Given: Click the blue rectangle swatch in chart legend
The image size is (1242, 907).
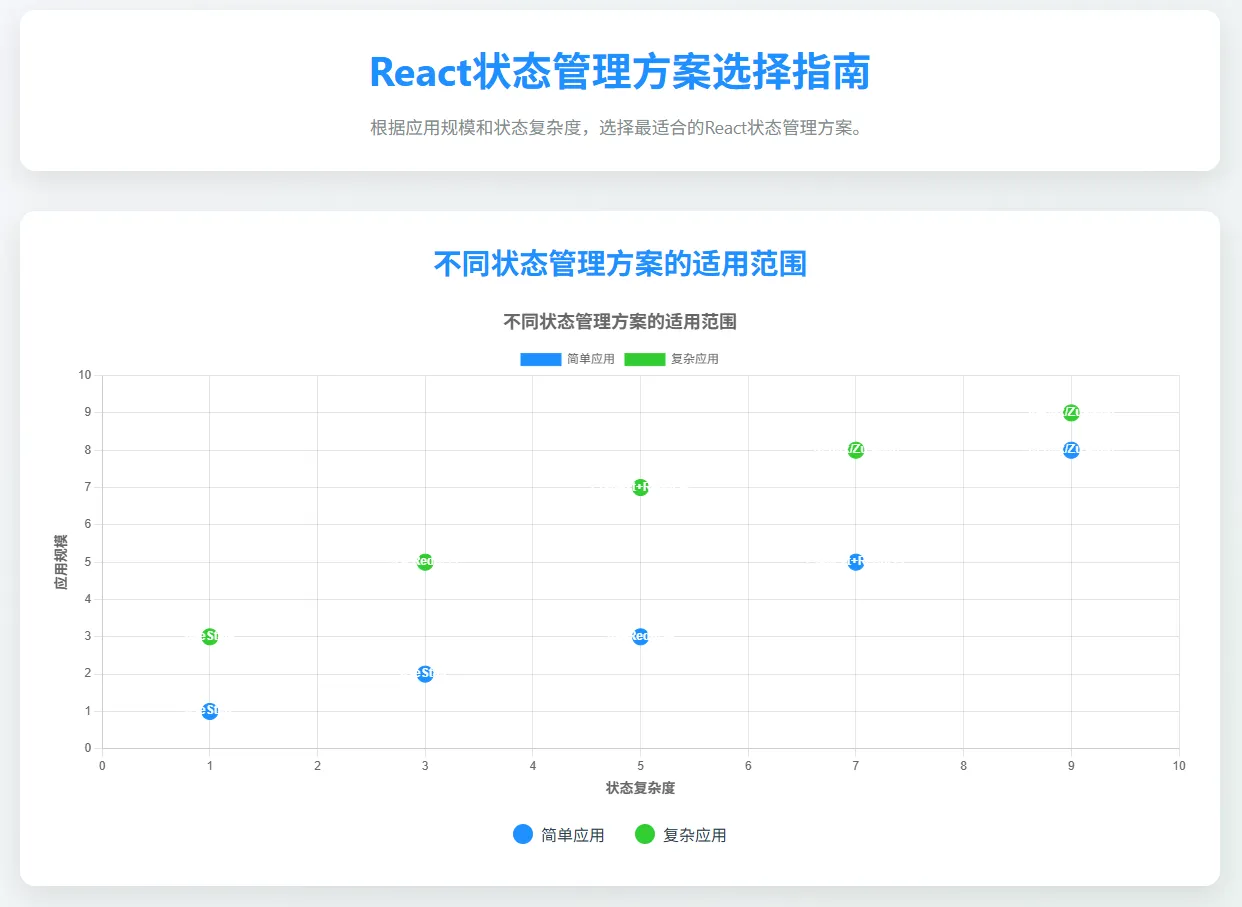Looking at the screenshot, I should 541,359.
